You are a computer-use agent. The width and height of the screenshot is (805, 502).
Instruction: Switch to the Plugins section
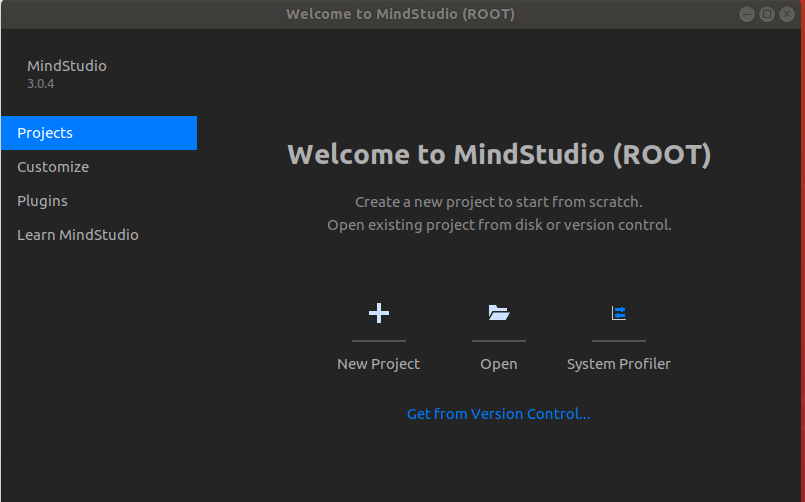pos(99,201)
